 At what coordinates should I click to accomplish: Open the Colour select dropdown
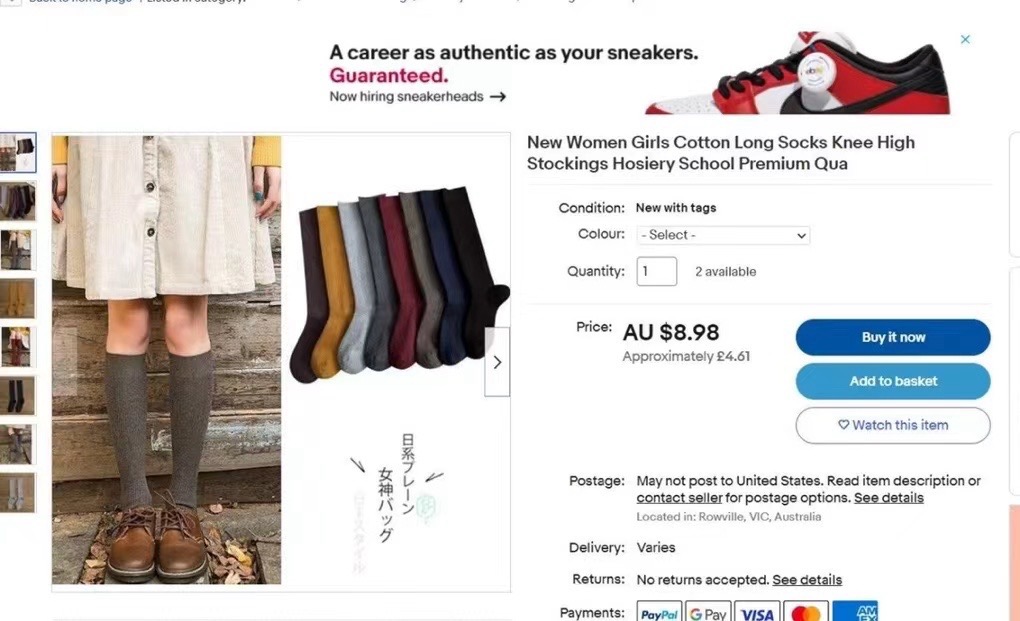723,235
